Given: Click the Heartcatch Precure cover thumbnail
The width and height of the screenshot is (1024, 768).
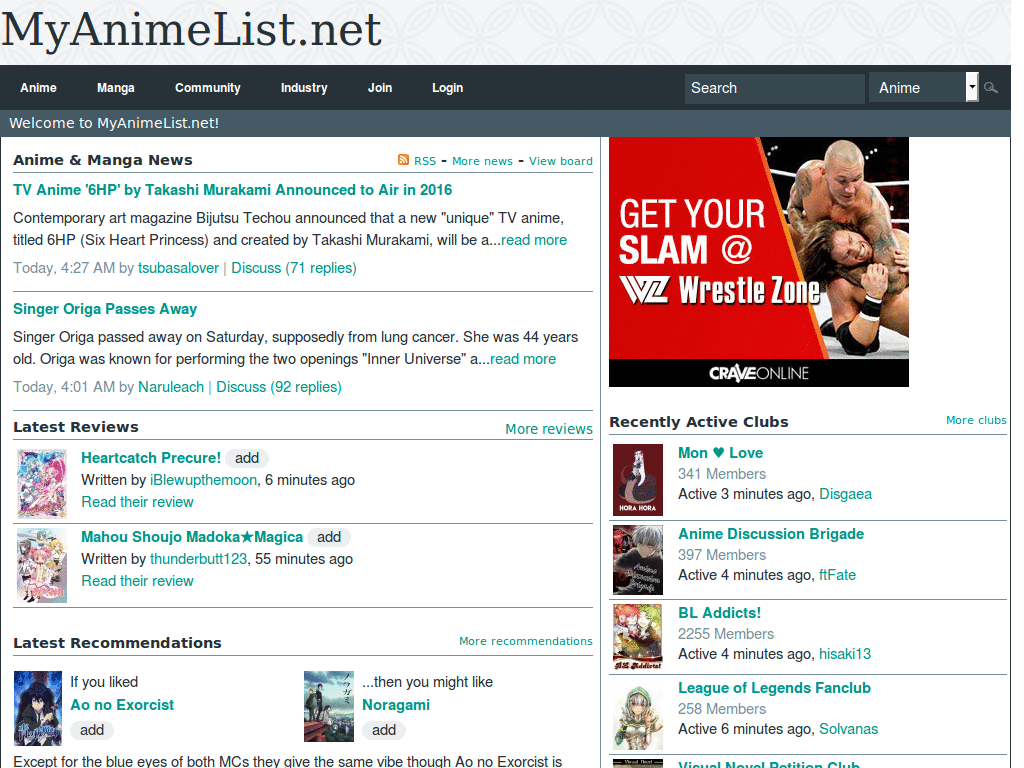Looking at the screenshot, I should pos(42,484).
